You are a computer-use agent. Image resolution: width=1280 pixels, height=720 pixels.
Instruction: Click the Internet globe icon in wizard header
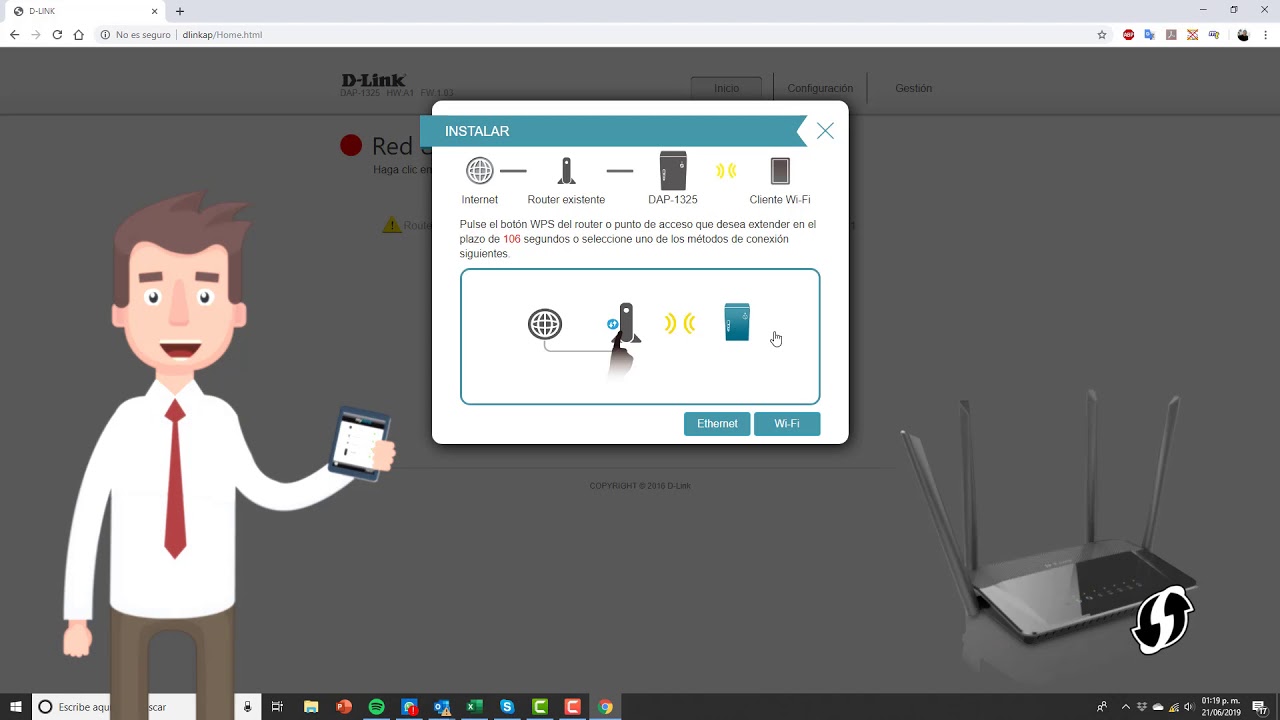pos(480,171)
